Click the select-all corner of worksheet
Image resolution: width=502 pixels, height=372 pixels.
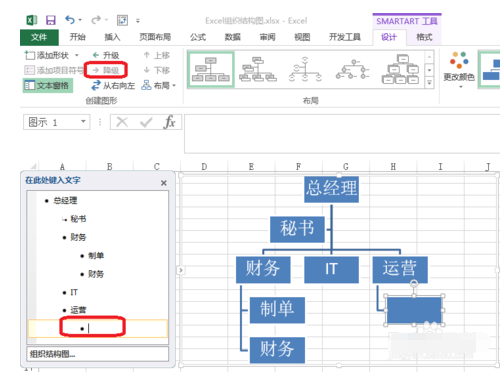coord(33,166)
